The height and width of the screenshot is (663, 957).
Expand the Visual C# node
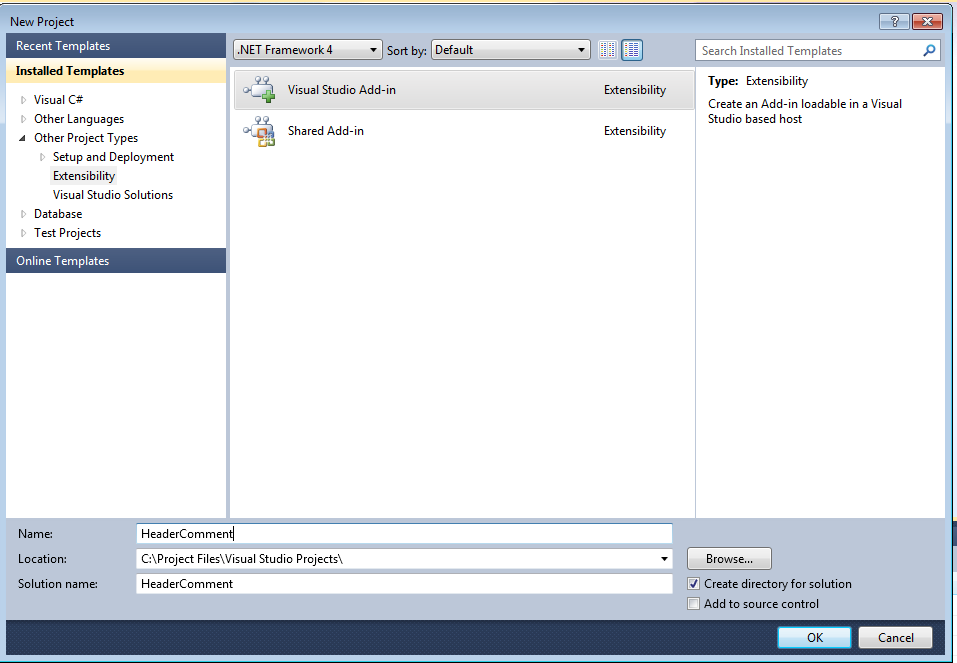23,100
